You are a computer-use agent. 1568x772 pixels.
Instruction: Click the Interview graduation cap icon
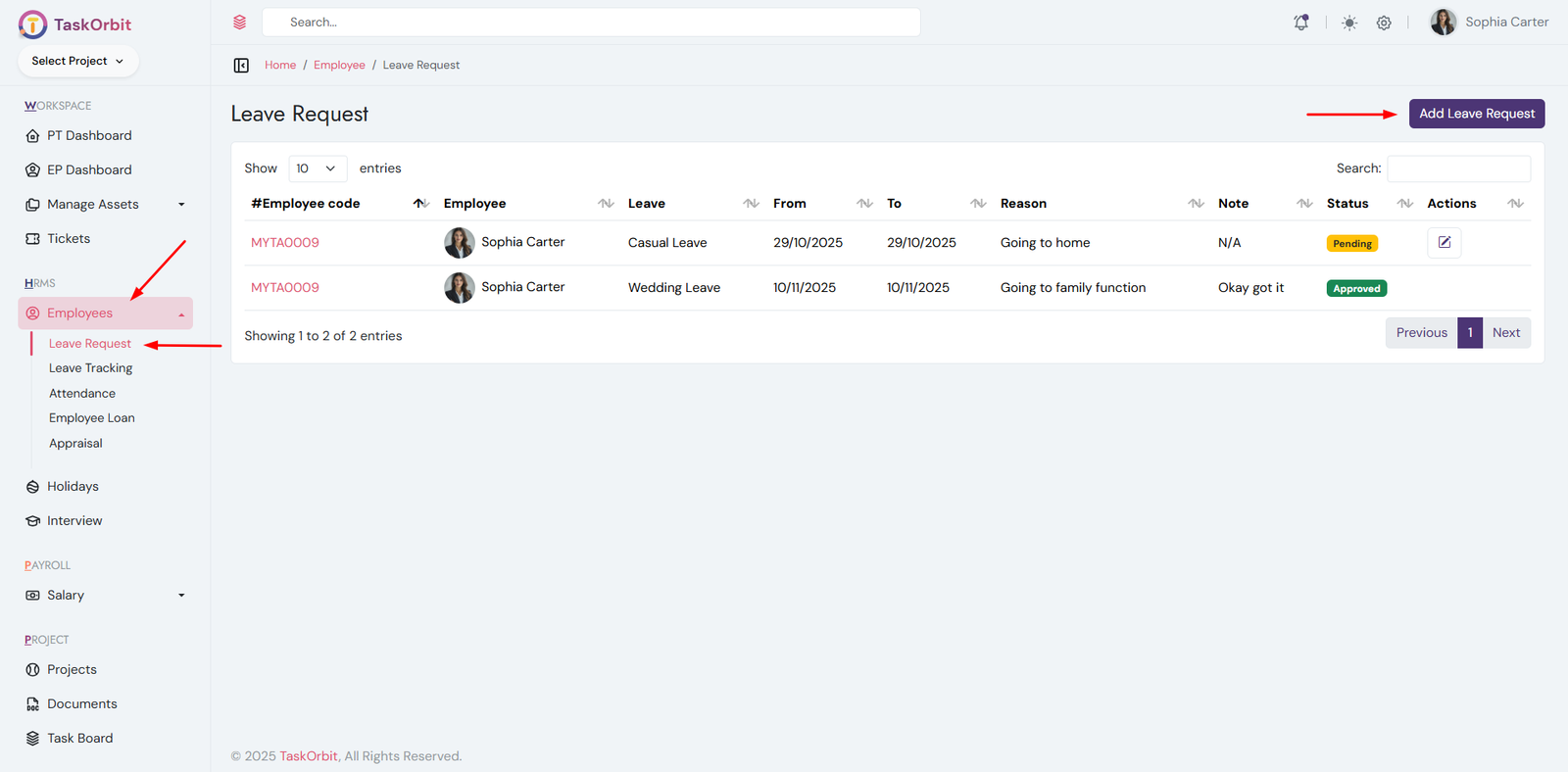32,521
